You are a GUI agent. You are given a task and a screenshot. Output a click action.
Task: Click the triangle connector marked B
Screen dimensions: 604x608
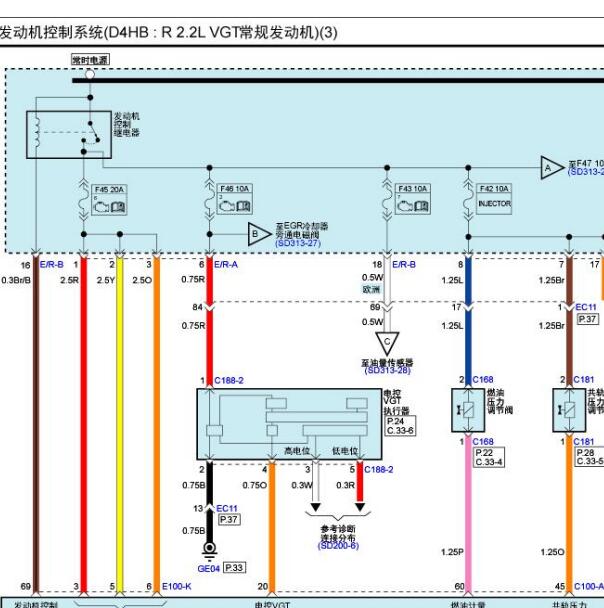259,234
